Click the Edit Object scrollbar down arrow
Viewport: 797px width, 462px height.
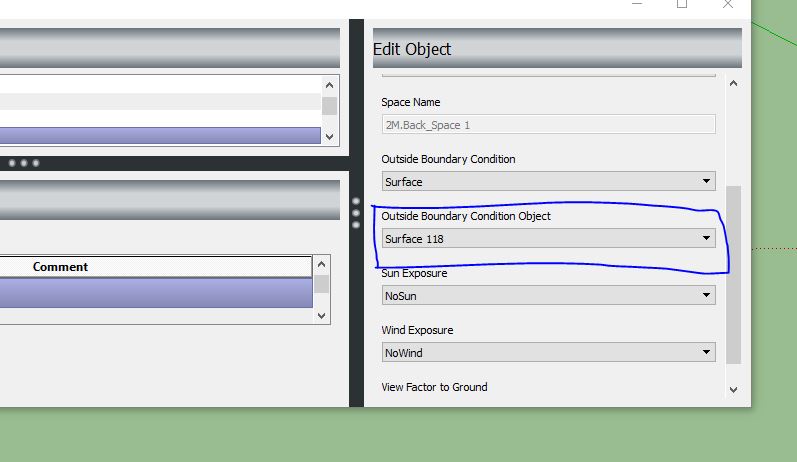coord(733,390)
